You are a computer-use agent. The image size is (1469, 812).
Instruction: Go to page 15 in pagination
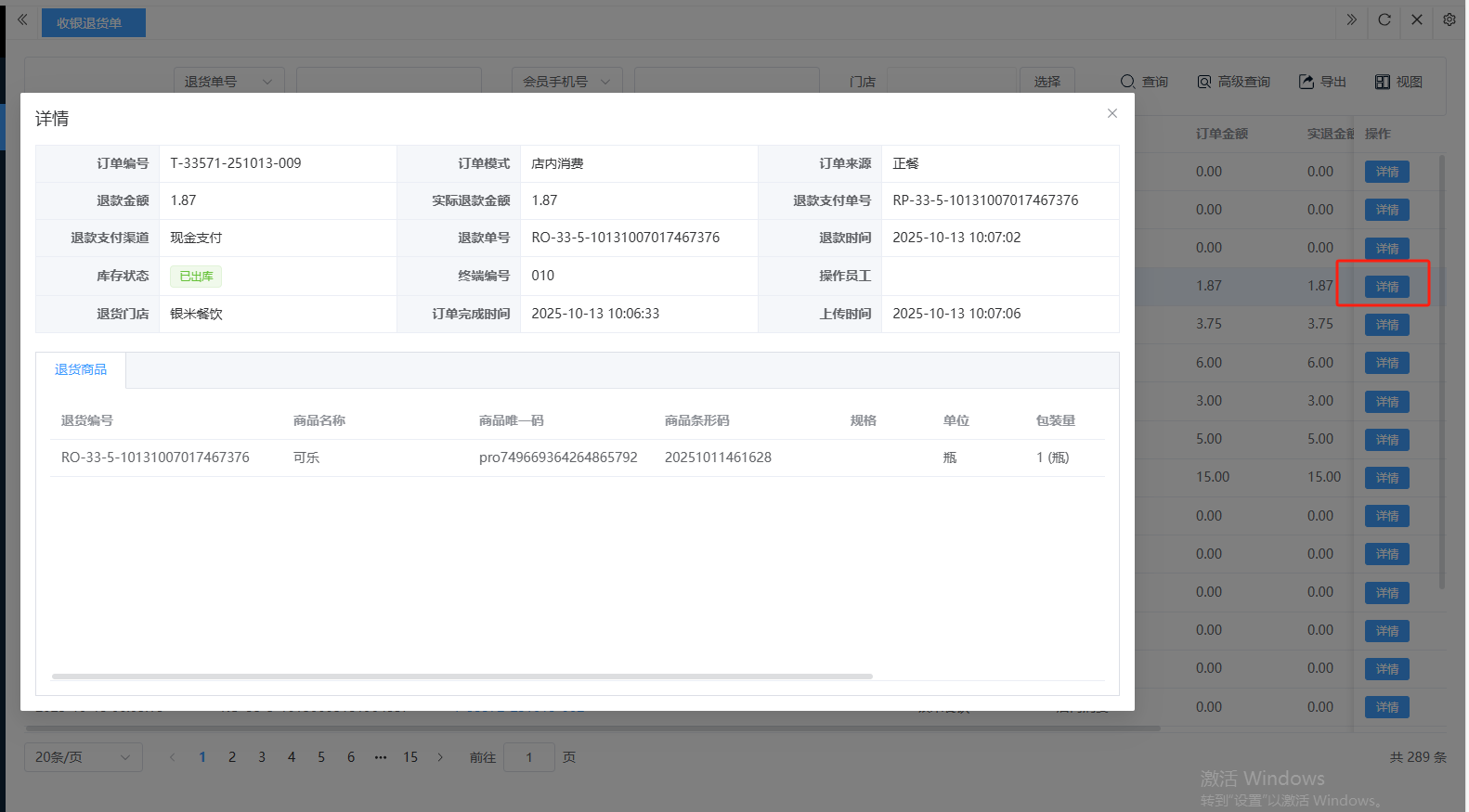[x=410, y=757]
